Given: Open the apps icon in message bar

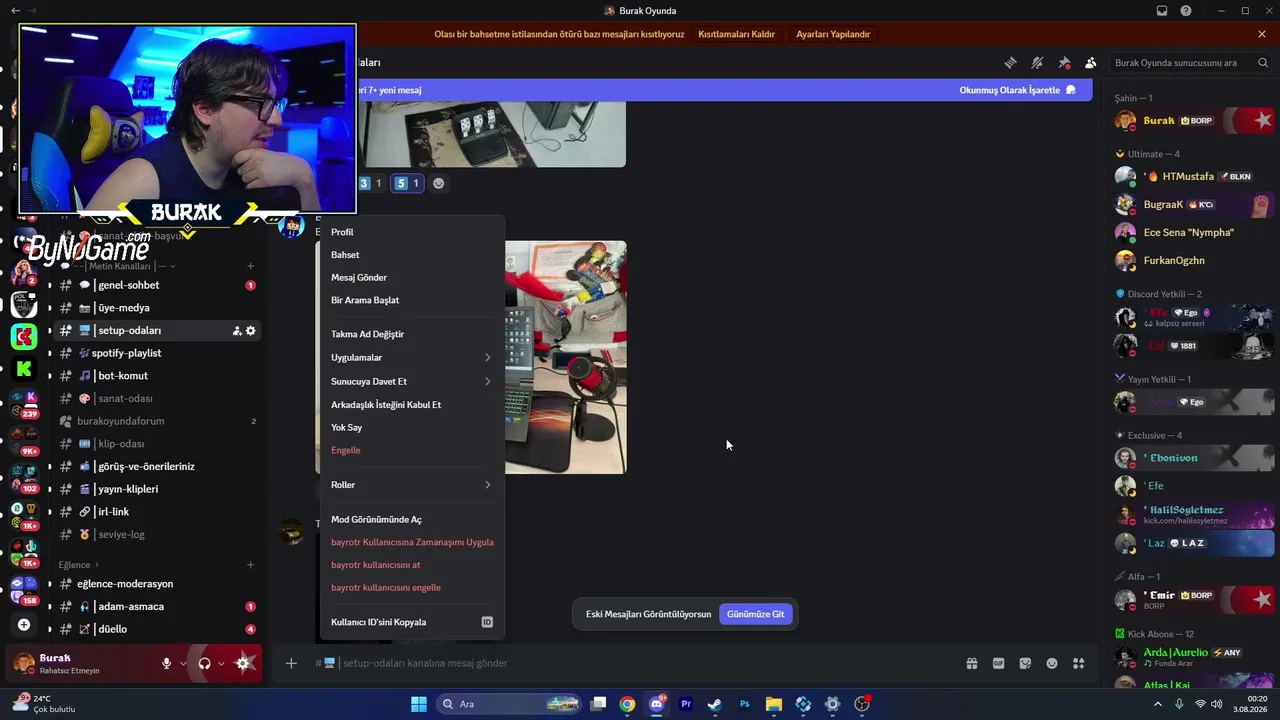Looking at the screenshot, I should [x=1078, y=663].
